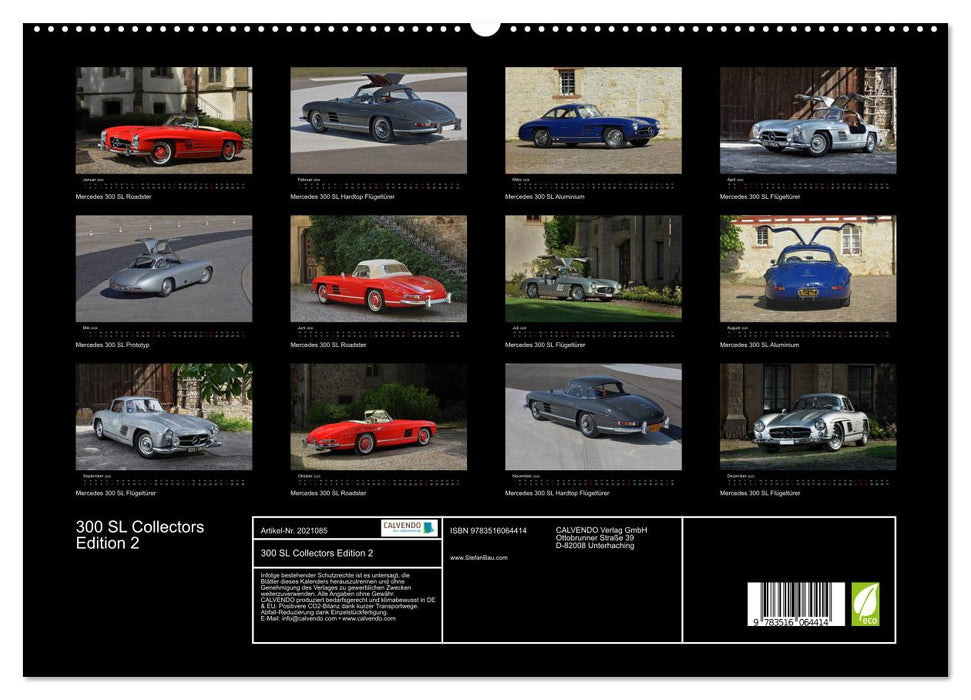The height and width of the screenshot is (700, 971).
Task: Click the Mercedes 300 SL Flügeltürer caption under July
Action: (545, 343)
